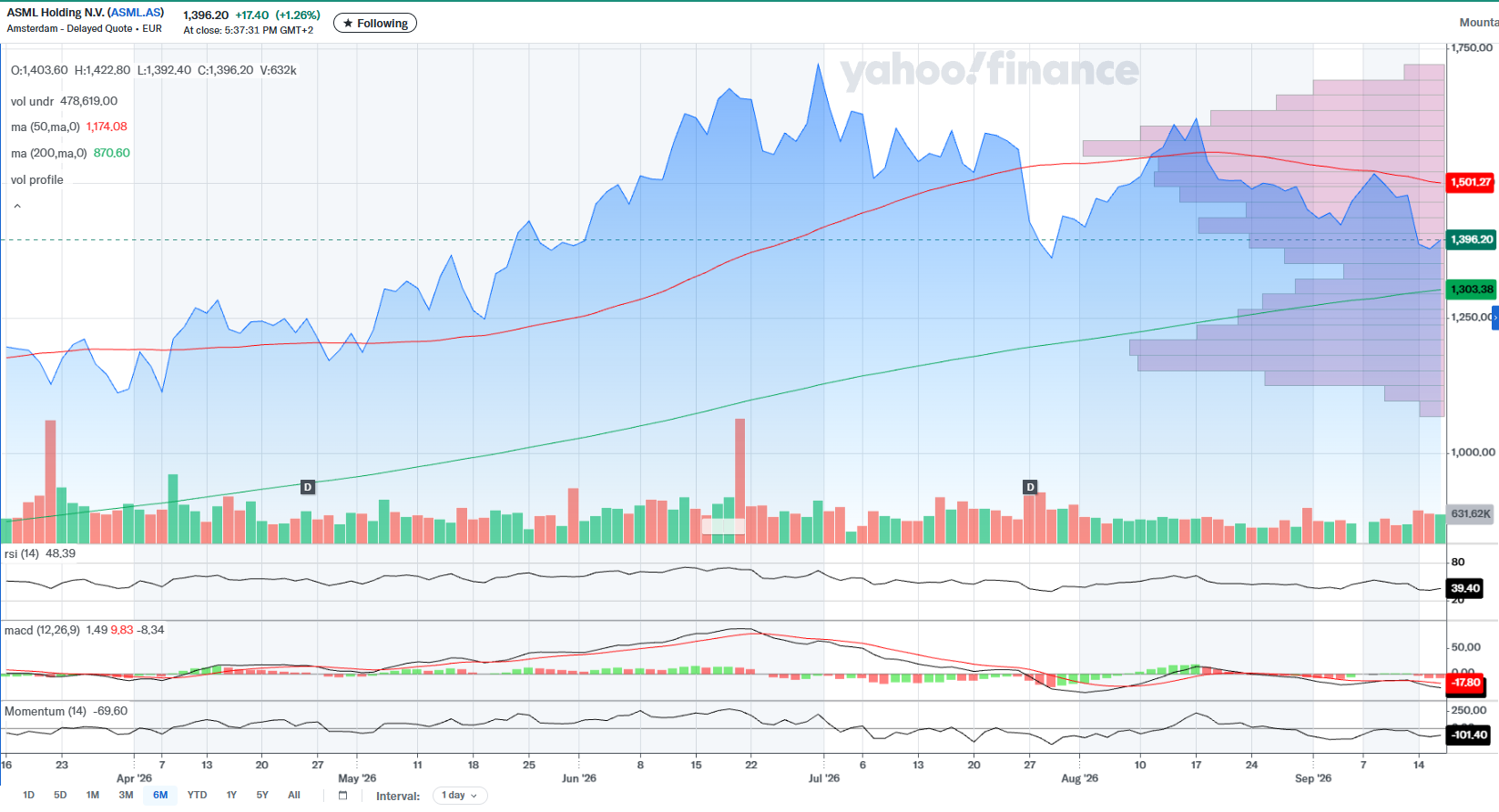This screenshot has width=1499, height=812.
Task: Choose the YTD range
Action: (197, 795)
